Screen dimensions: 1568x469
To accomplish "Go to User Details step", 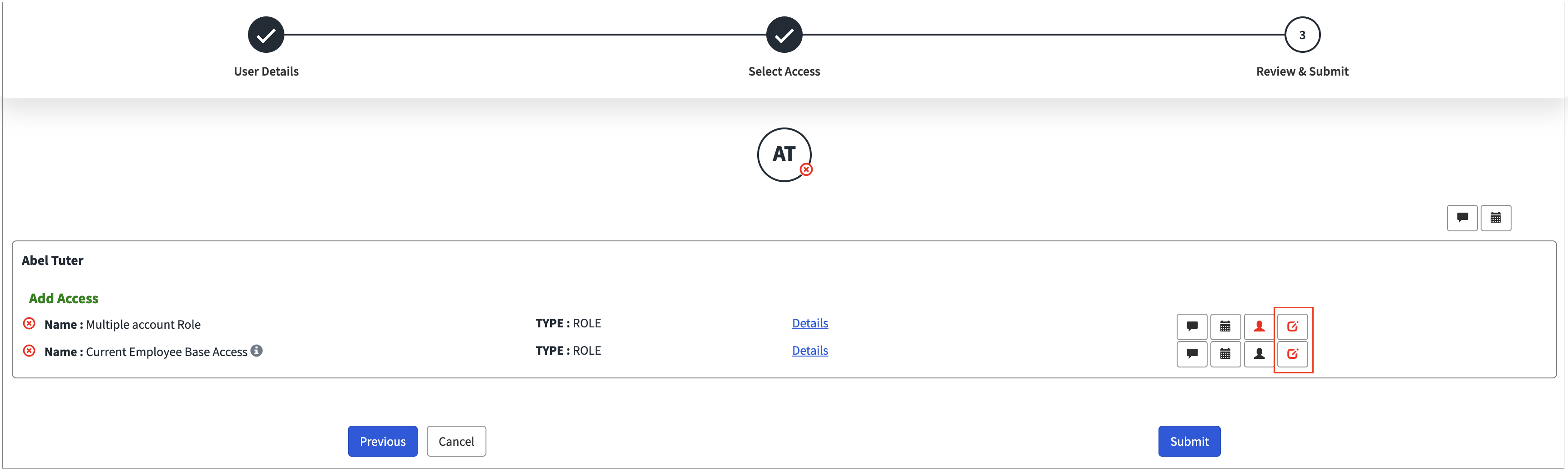I will click(266, 35).
